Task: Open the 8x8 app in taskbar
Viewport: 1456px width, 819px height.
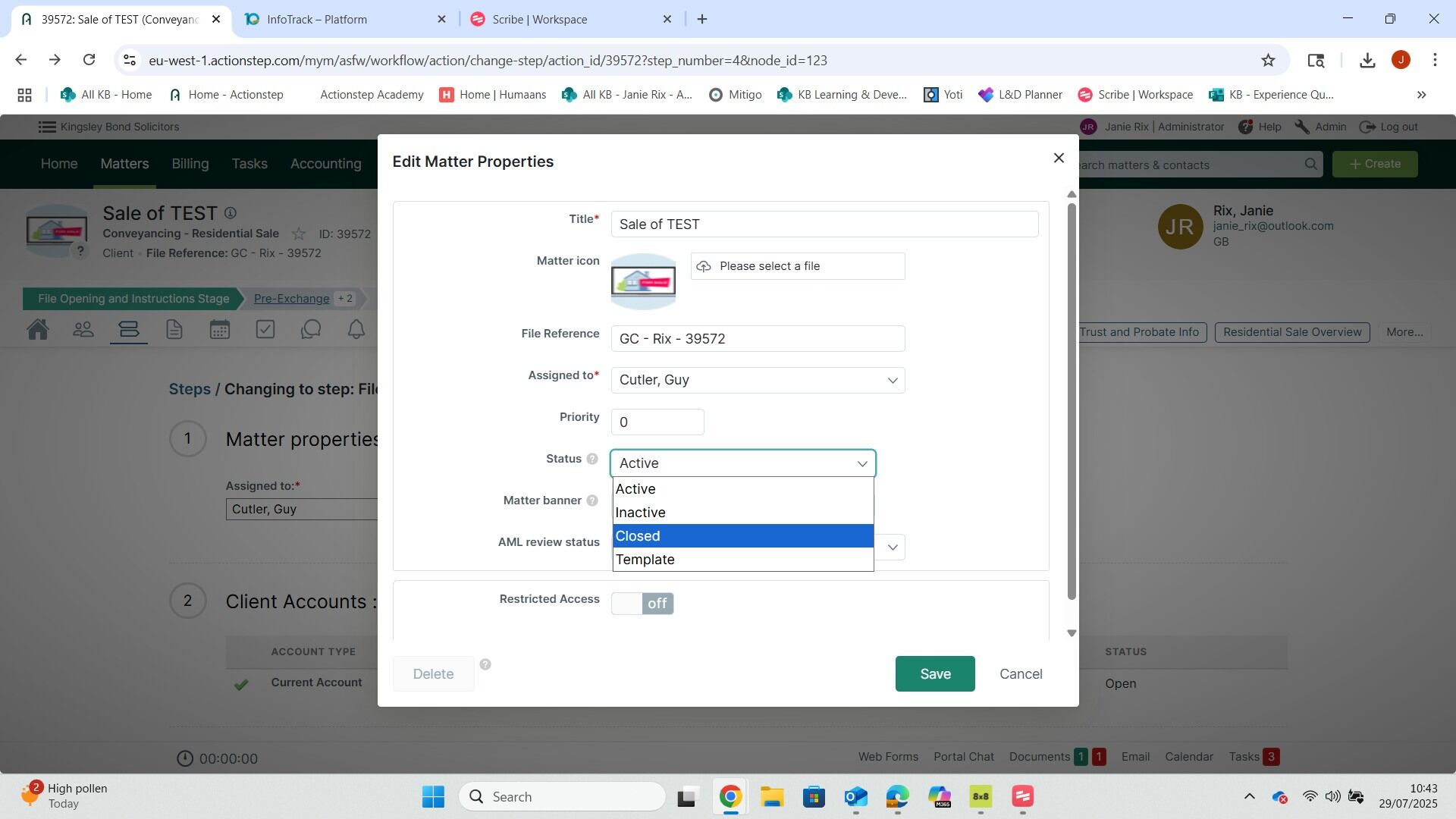Action: [x=981, y=796]
